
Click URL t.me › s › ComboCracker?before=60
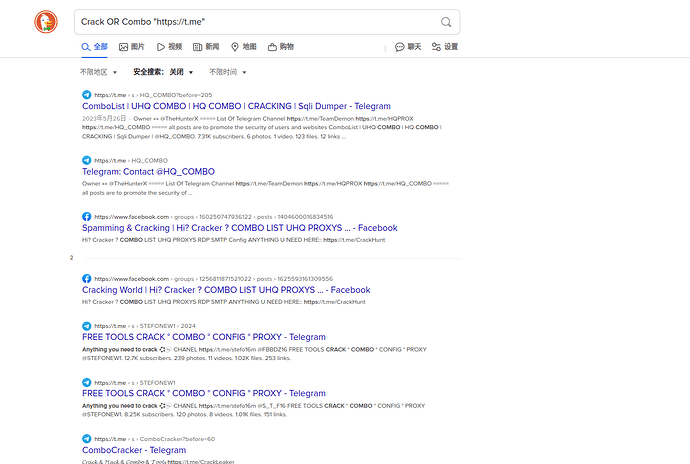[154, 439]
